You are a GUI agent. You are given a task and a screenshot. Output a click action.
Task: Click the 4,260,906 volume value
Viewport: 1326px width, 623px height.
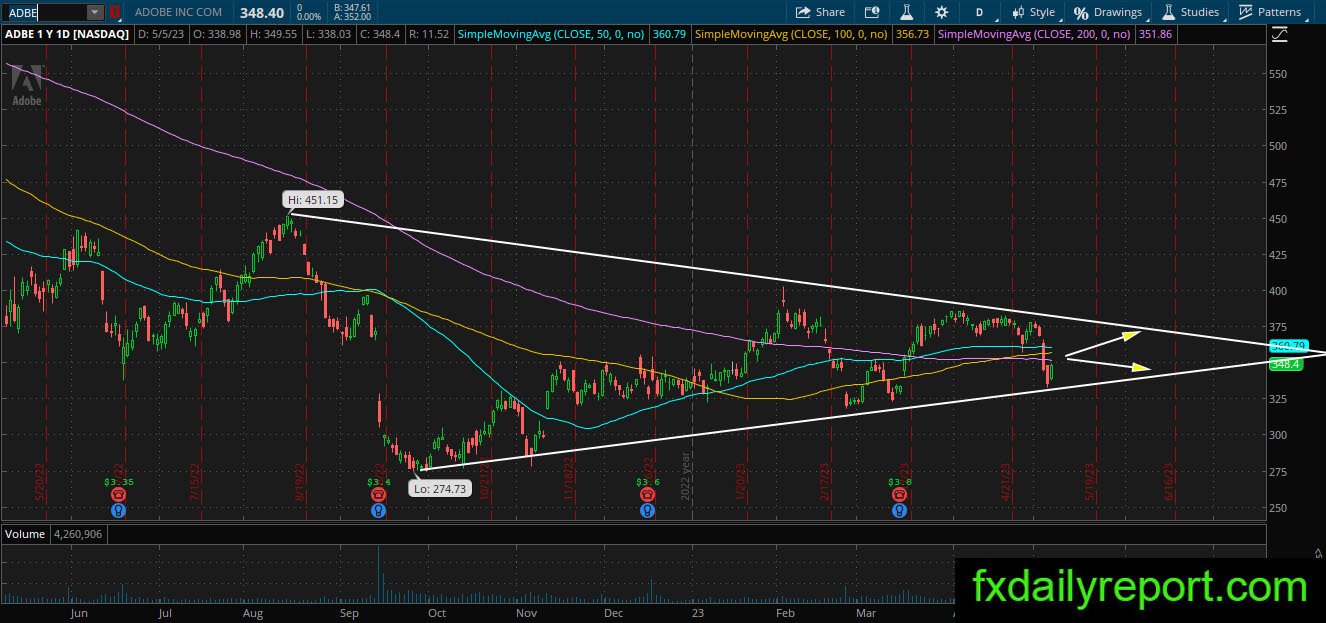click(77, 534)
